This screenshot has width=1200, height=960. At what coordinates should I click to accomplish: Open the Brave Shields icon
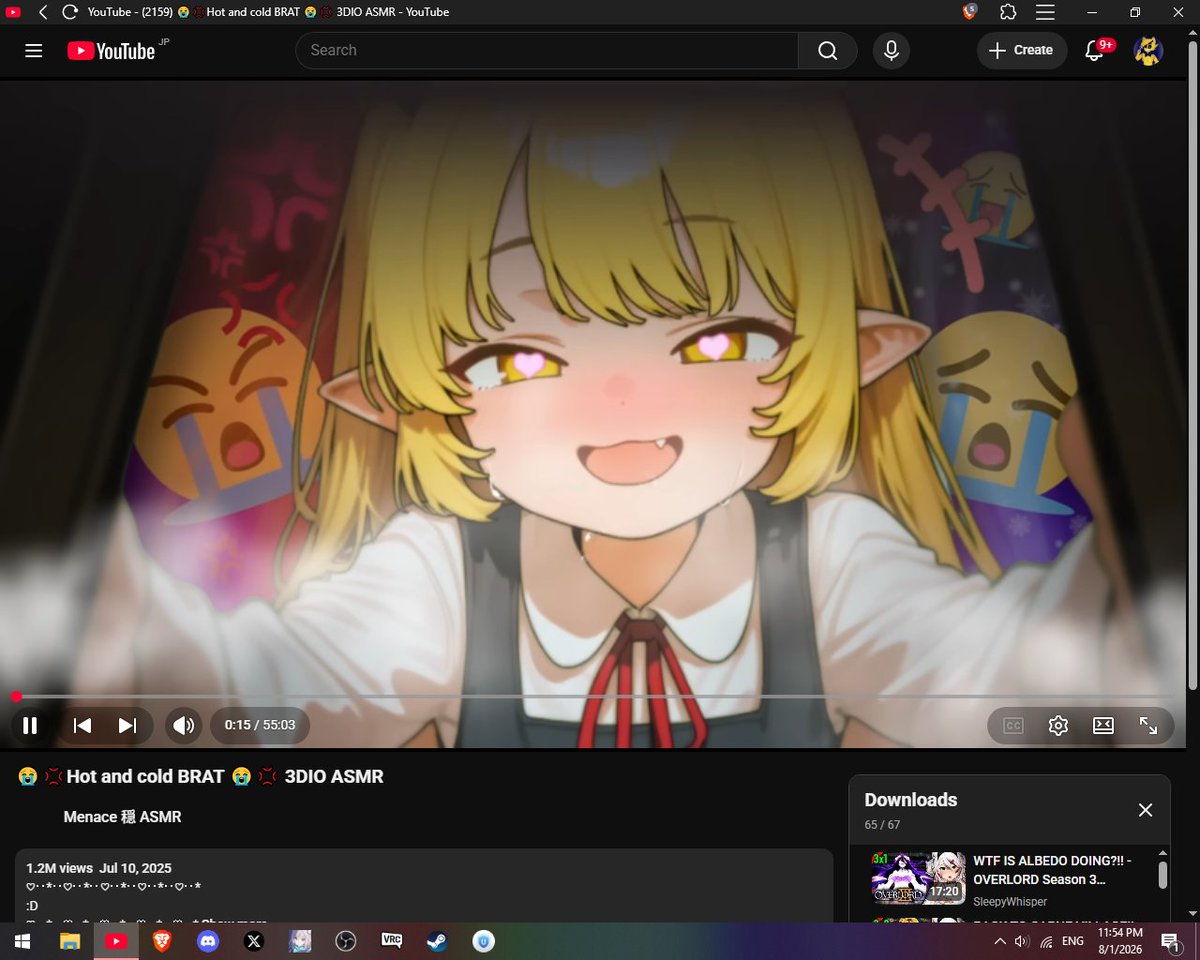[969, 12]
